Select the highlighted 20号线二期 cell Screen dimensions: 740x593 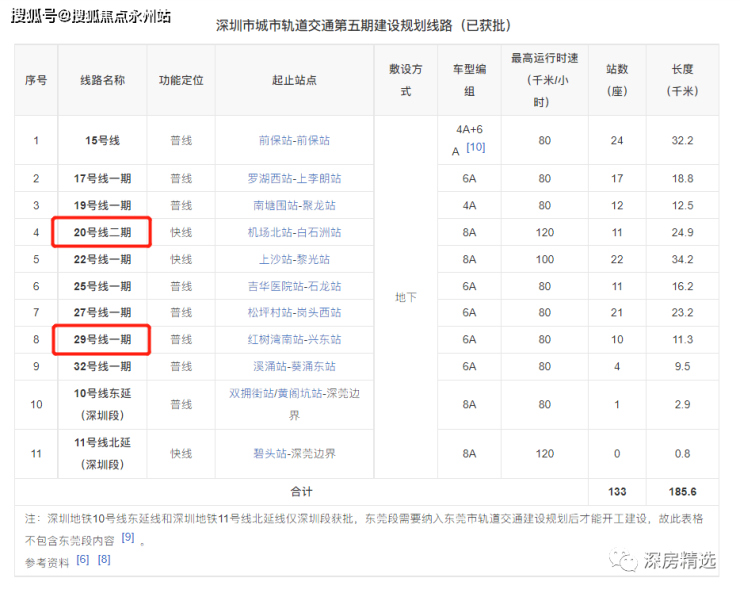(104, 233)
